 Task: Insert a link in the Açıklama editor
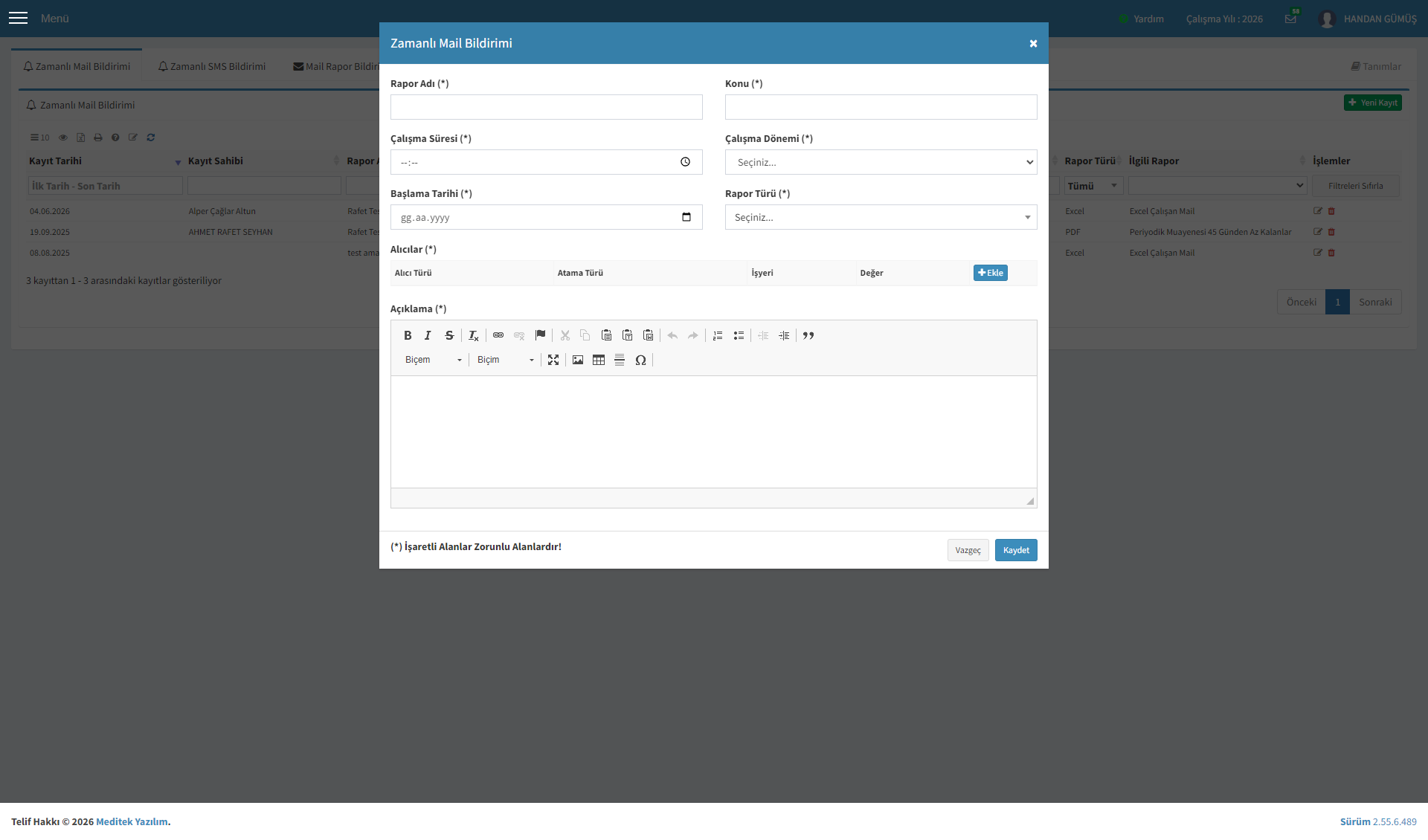(x=498, y=336)
